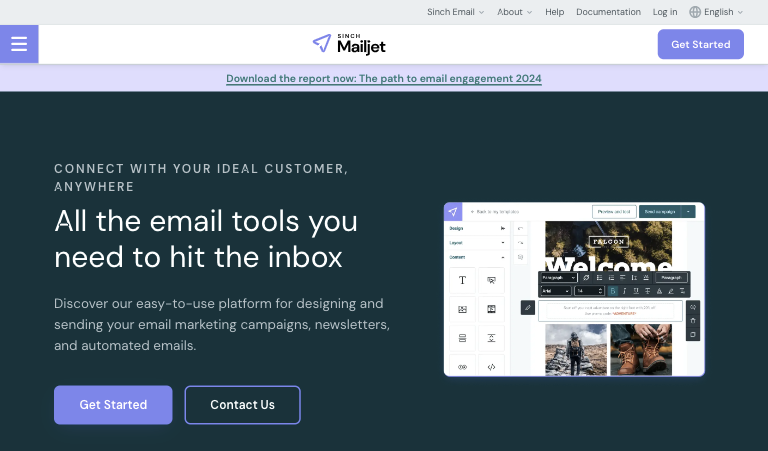Click Preview and test in editor preview
This screenshot has height=451, width=768.
click(614, 212)
